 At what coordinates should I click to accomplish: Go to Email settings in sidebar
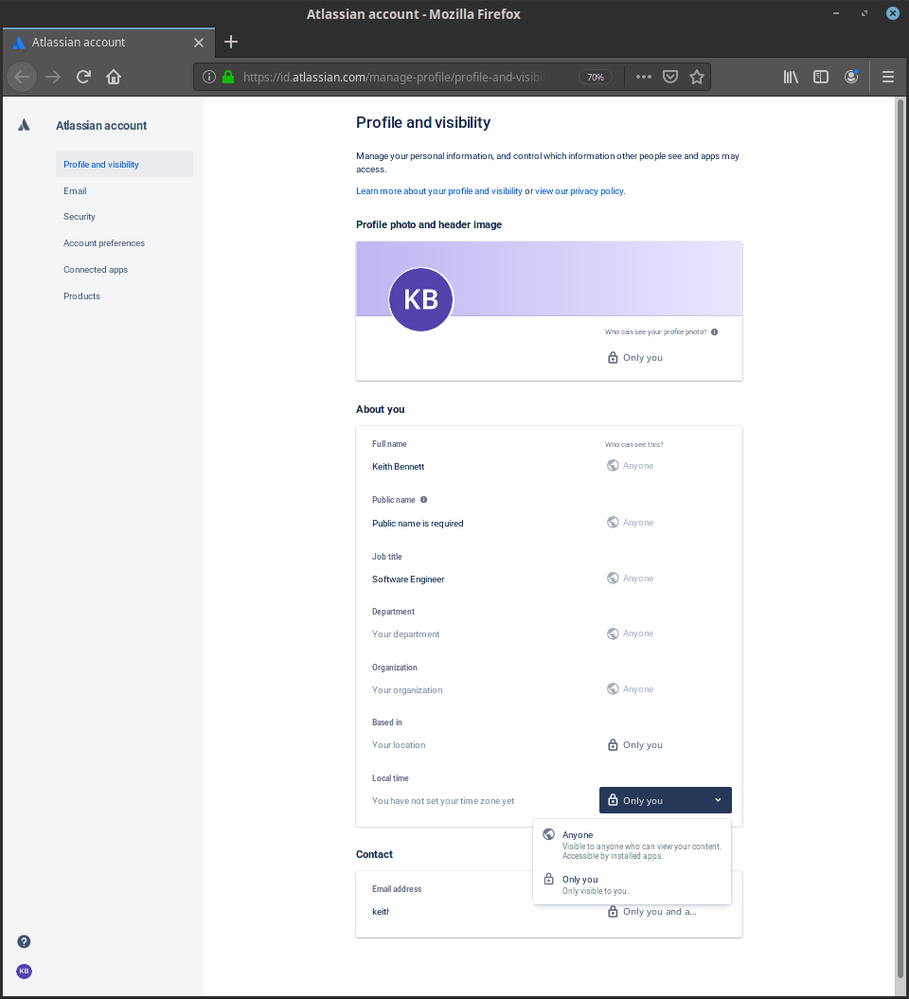point(124,190)
